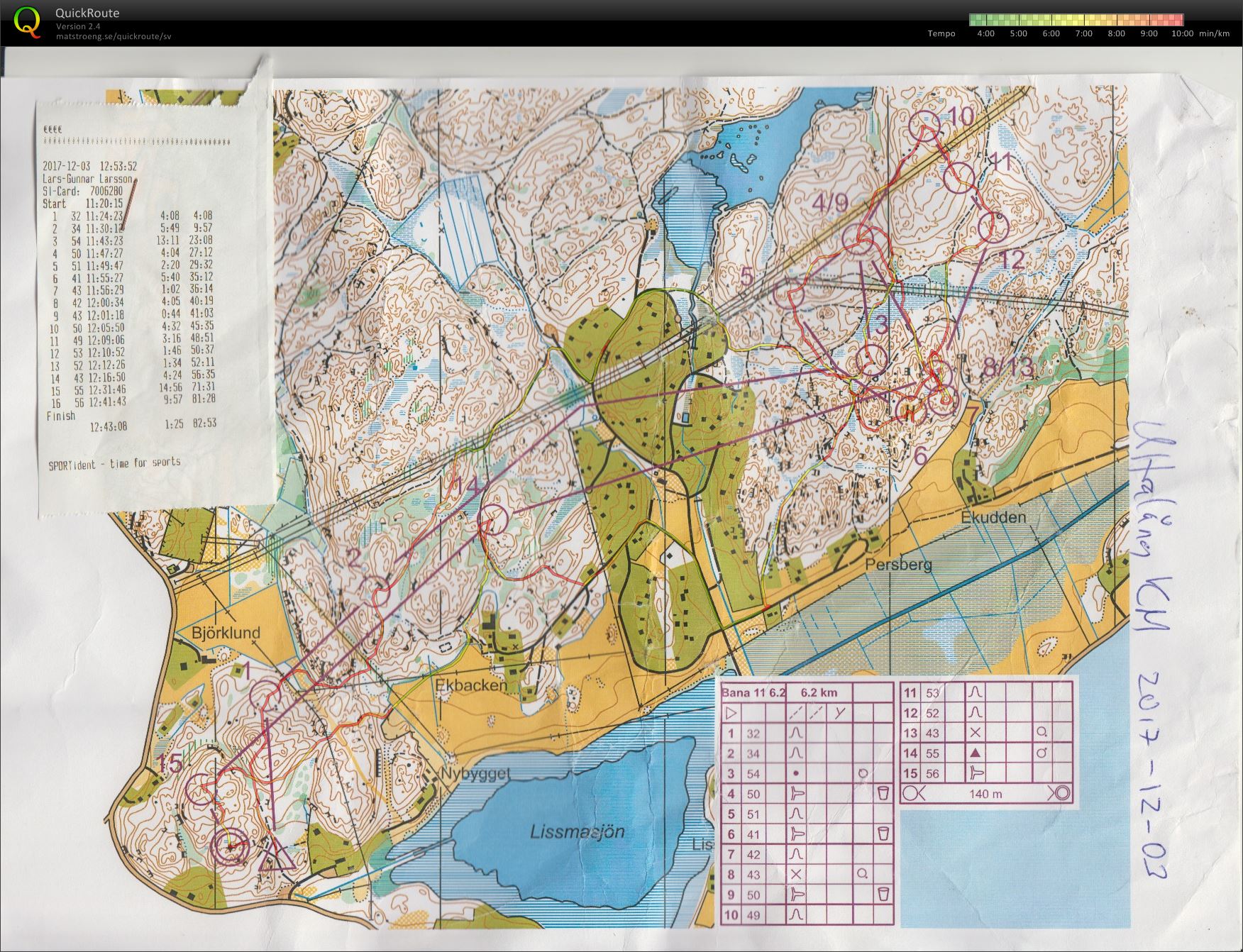
Task: Click the Lissmasjön lake label
Action: pyautogui.click(x=578, y=831)
